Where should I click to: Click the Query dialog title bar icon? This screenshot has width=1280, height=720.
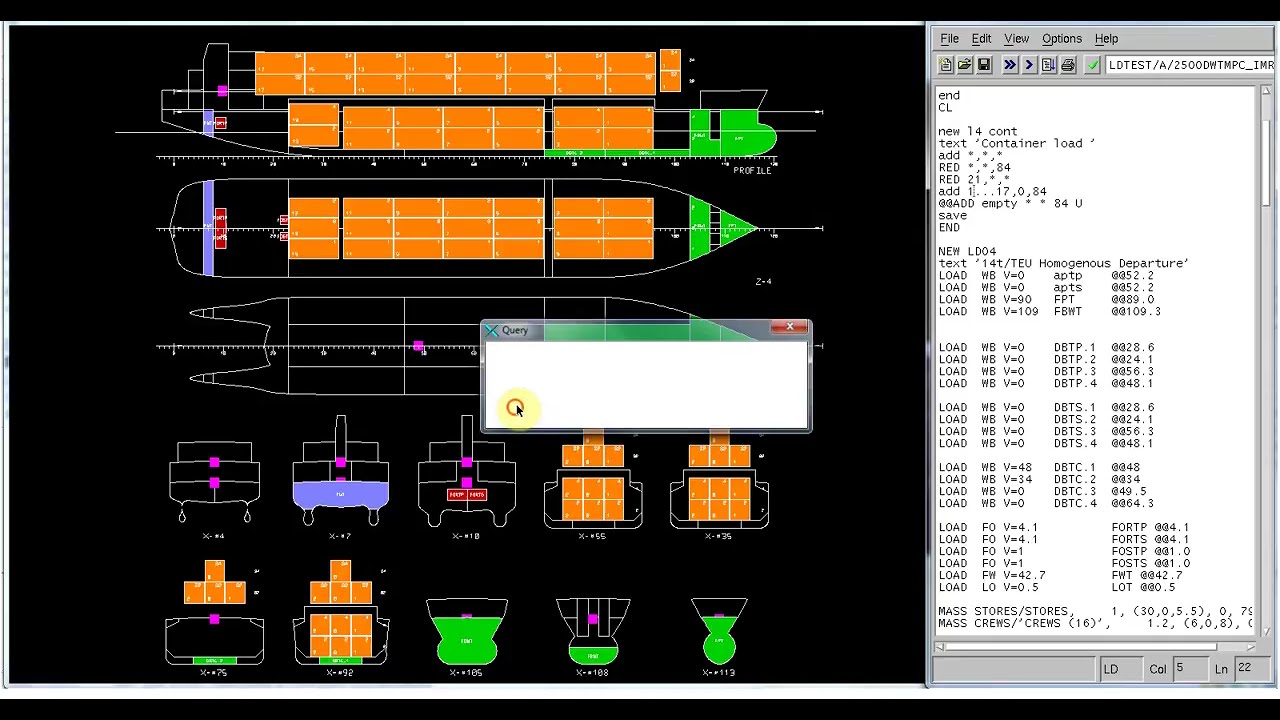coord(491,330)
